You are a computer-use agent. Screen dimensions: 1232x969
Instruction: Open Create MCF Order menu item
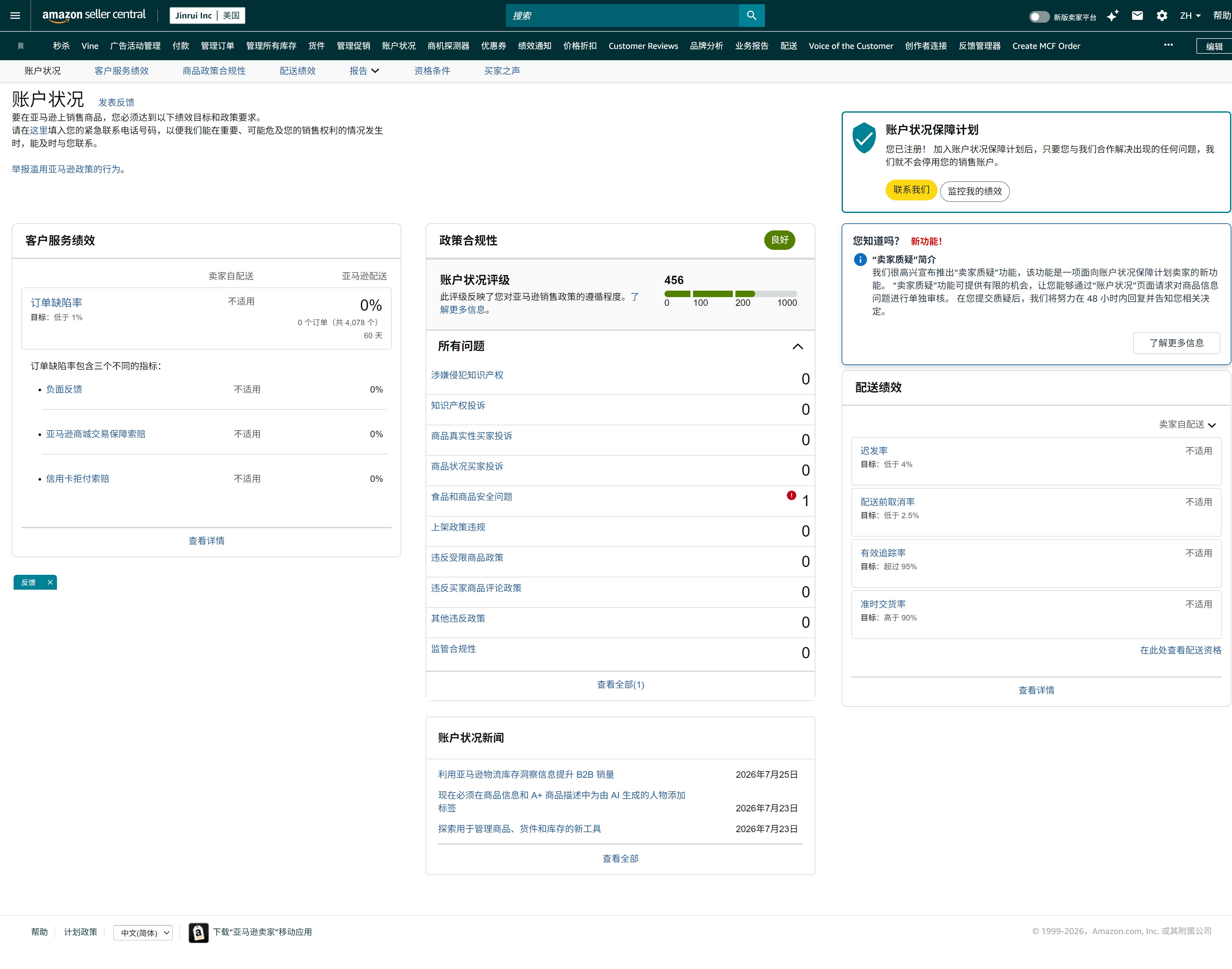pyautogui.click(x=1046, y=46)
